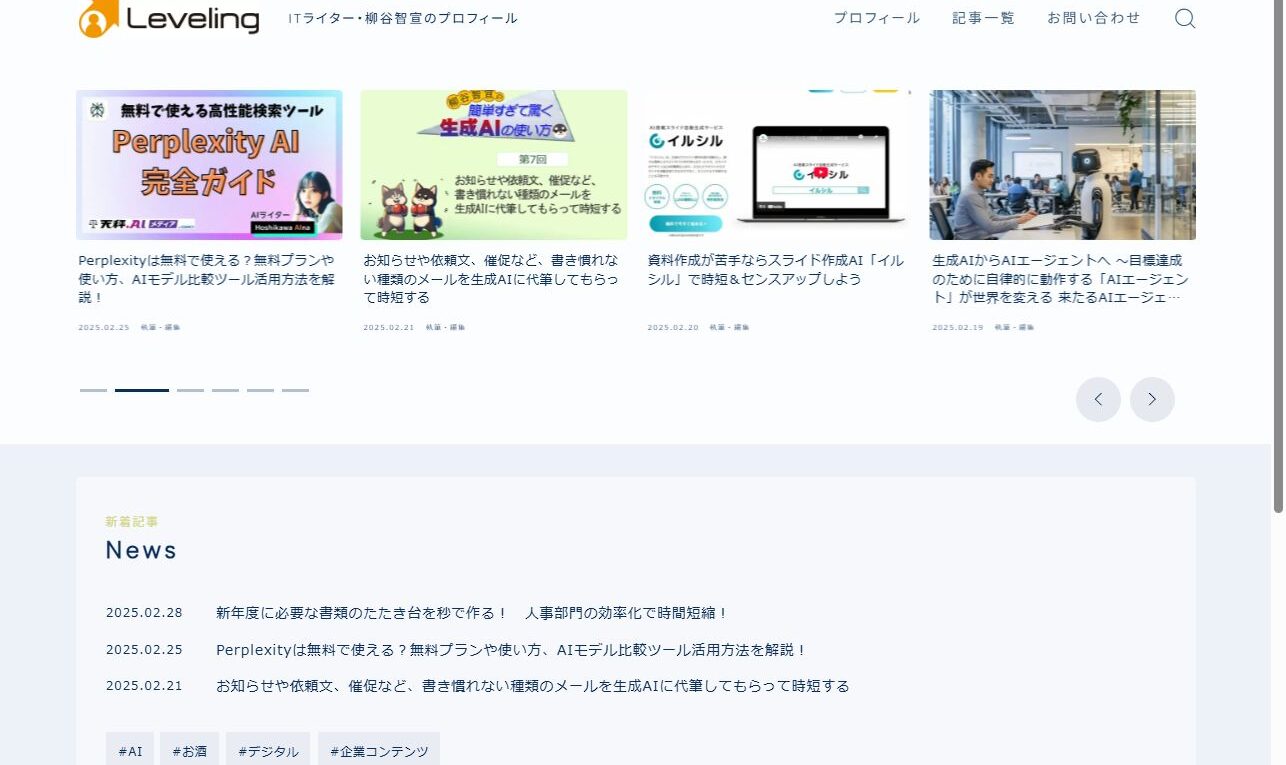This screenshot has width=1286, height=765.
Task: Go to next carousel slide arrow
Action: pyautogui.click(x=1152, y=399)
